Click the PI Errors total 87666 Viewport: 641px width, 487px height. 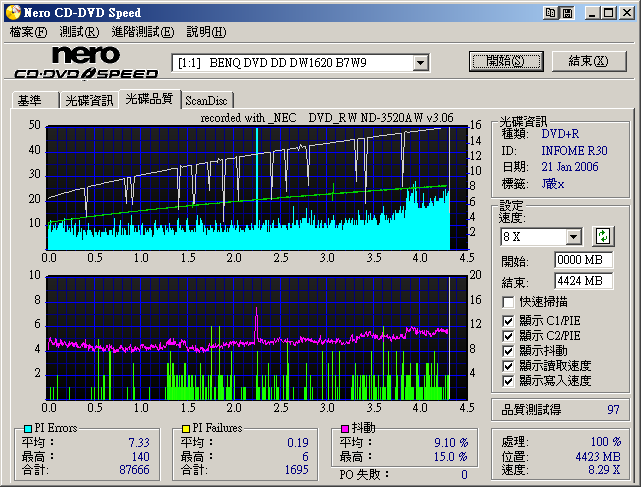134,470
